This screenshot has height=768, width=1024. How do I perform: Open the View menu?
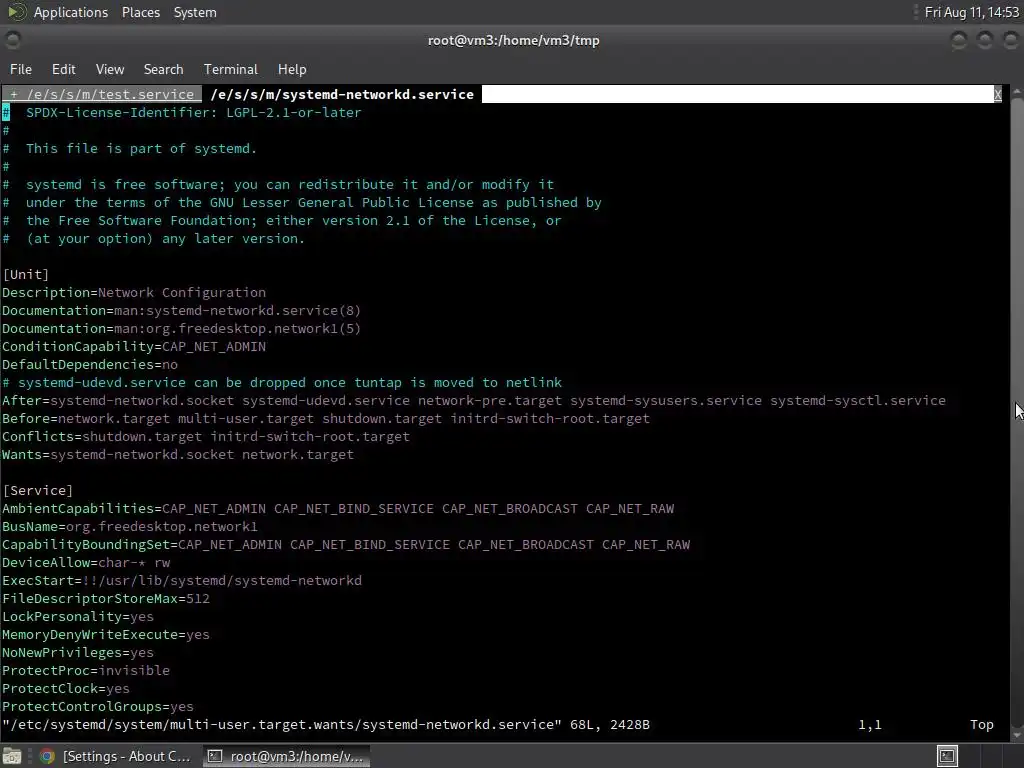click(x=110, y=69)
